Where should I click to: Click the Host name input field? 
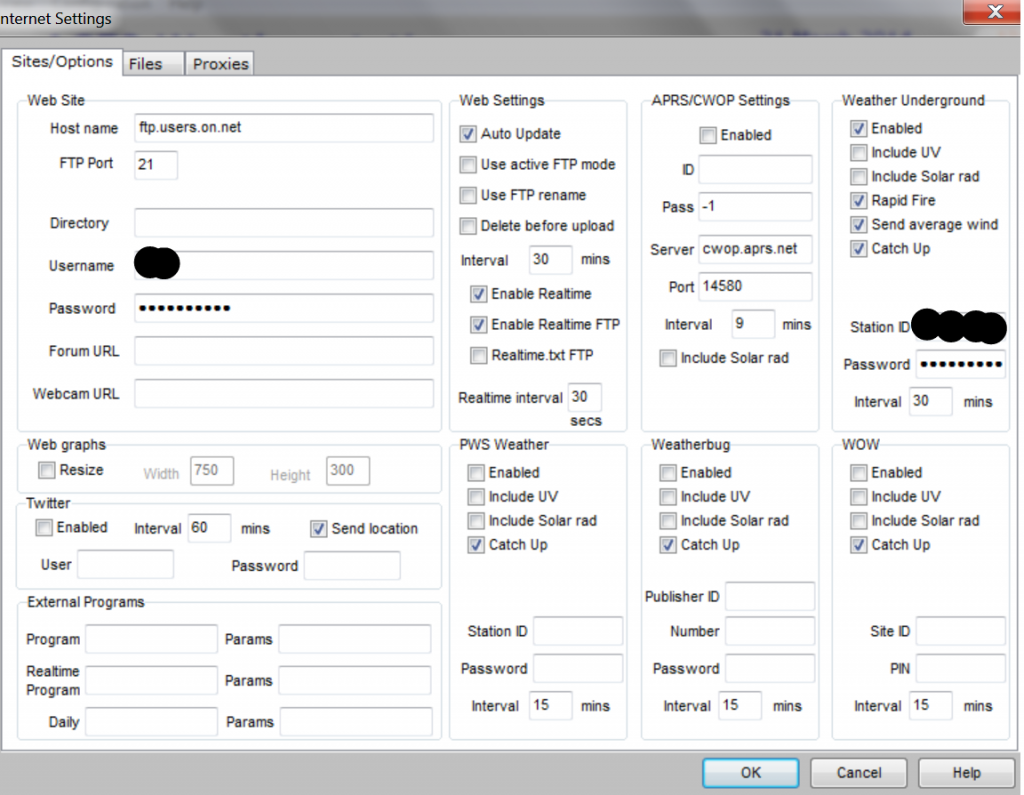tap(283, 128)
